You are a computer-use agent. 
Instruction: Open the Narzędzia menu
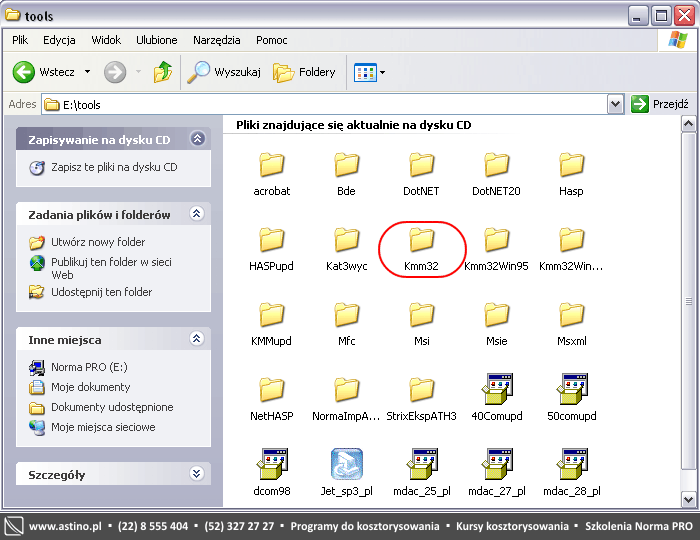(217, 40)
